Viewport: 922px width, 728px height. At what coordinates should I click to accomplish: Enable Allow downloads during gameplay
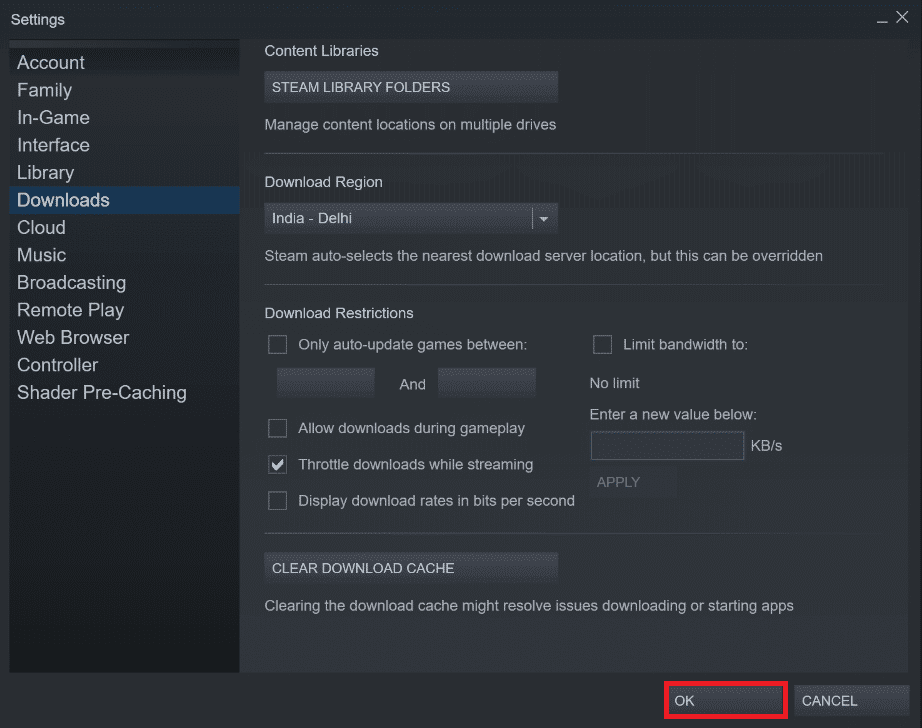pyautogui.click(x=277, y=428)
